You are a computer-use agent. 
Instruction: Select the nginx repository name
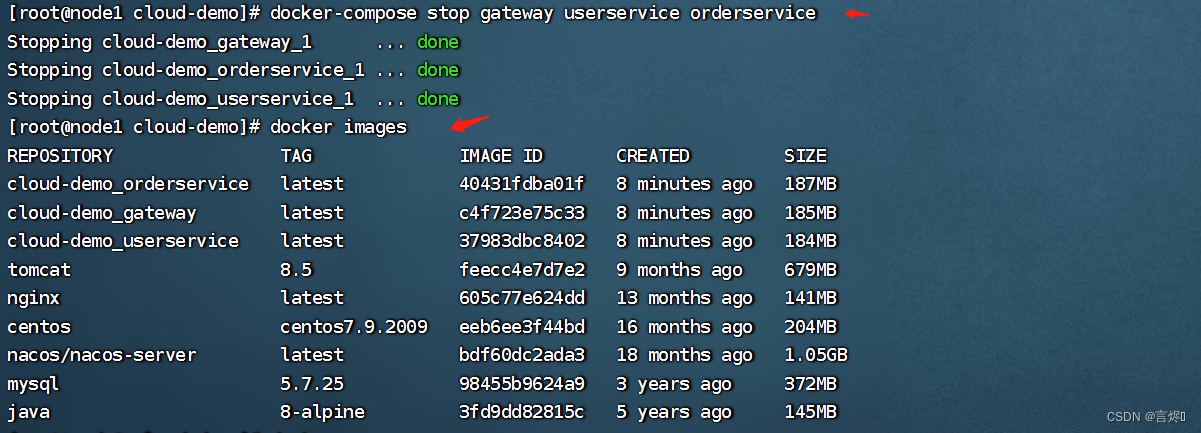tap(34, 298)
